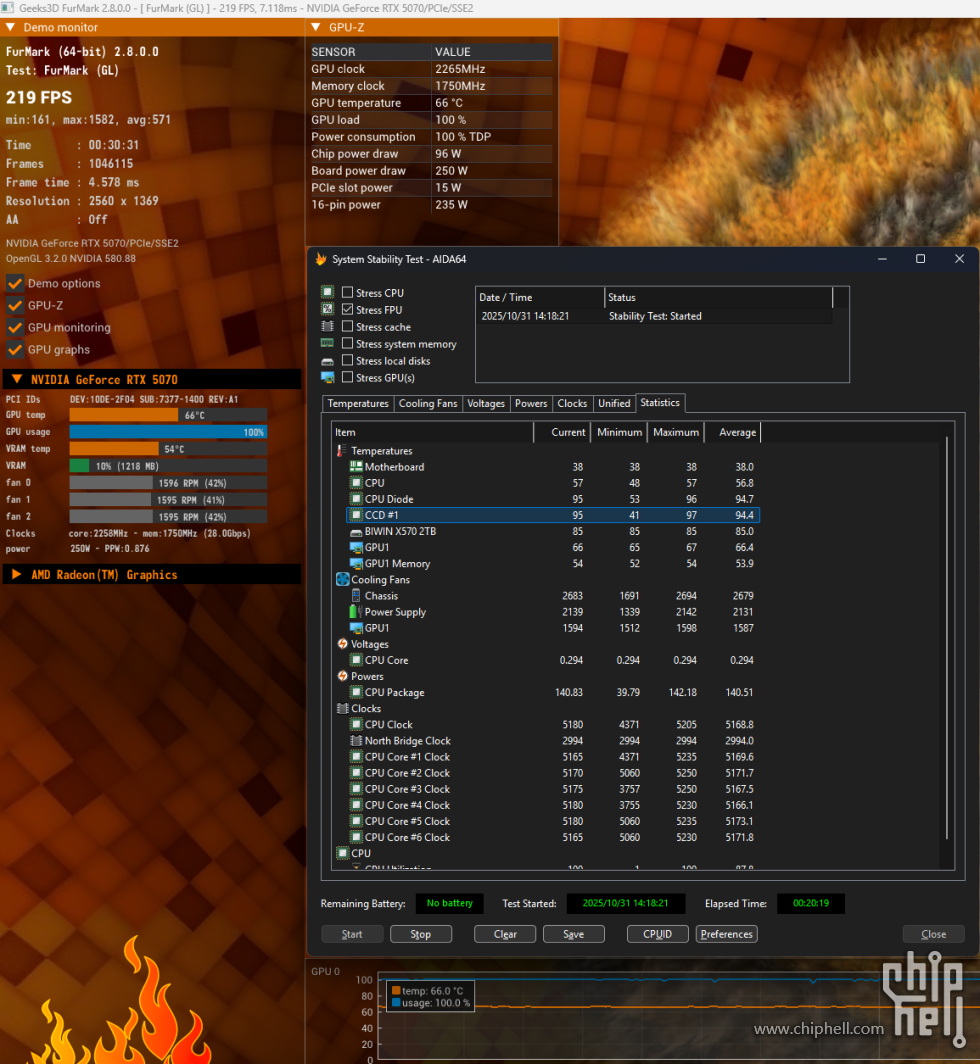This screenshot has width=980, height=1064.
Task: Switch to the Voltages tab
Action: [x=486, y=403]
